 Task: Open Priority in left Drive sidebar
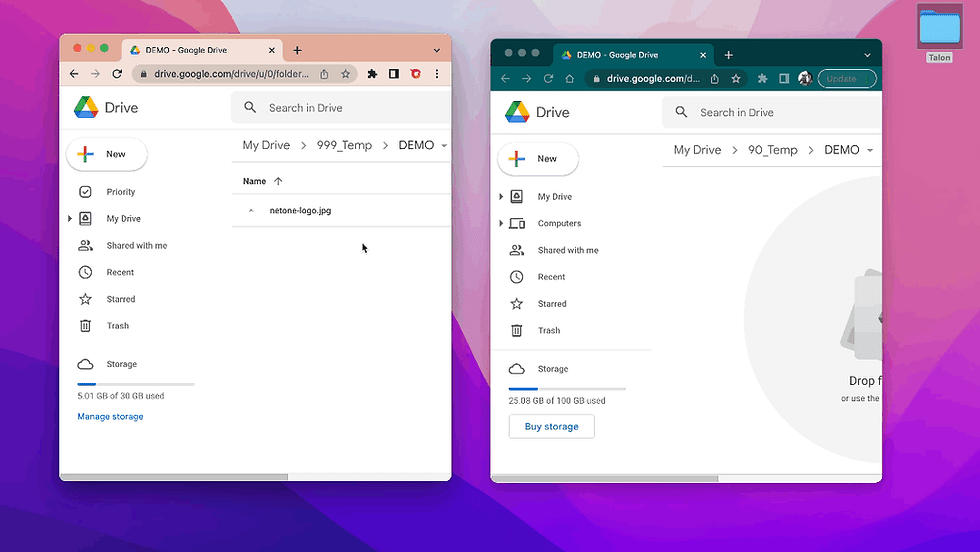coord(121,192)
